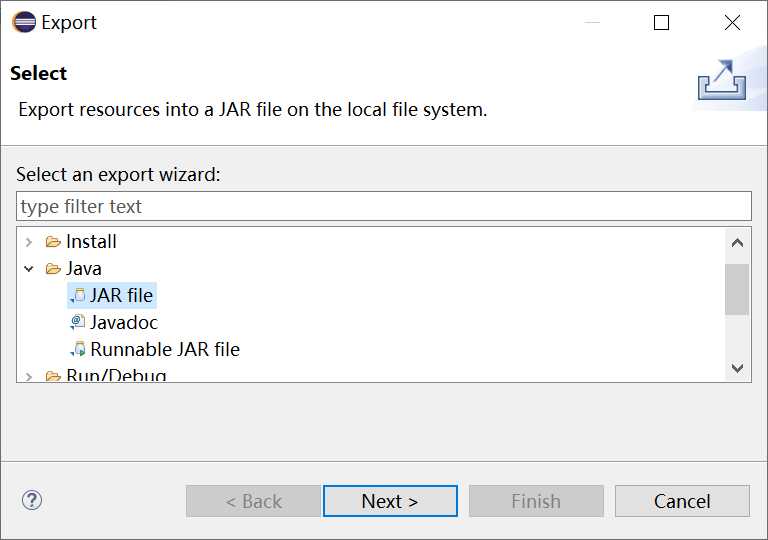Expand the Run/Debug category
This screenshot has height=540, width=768.
click(29, 376)
